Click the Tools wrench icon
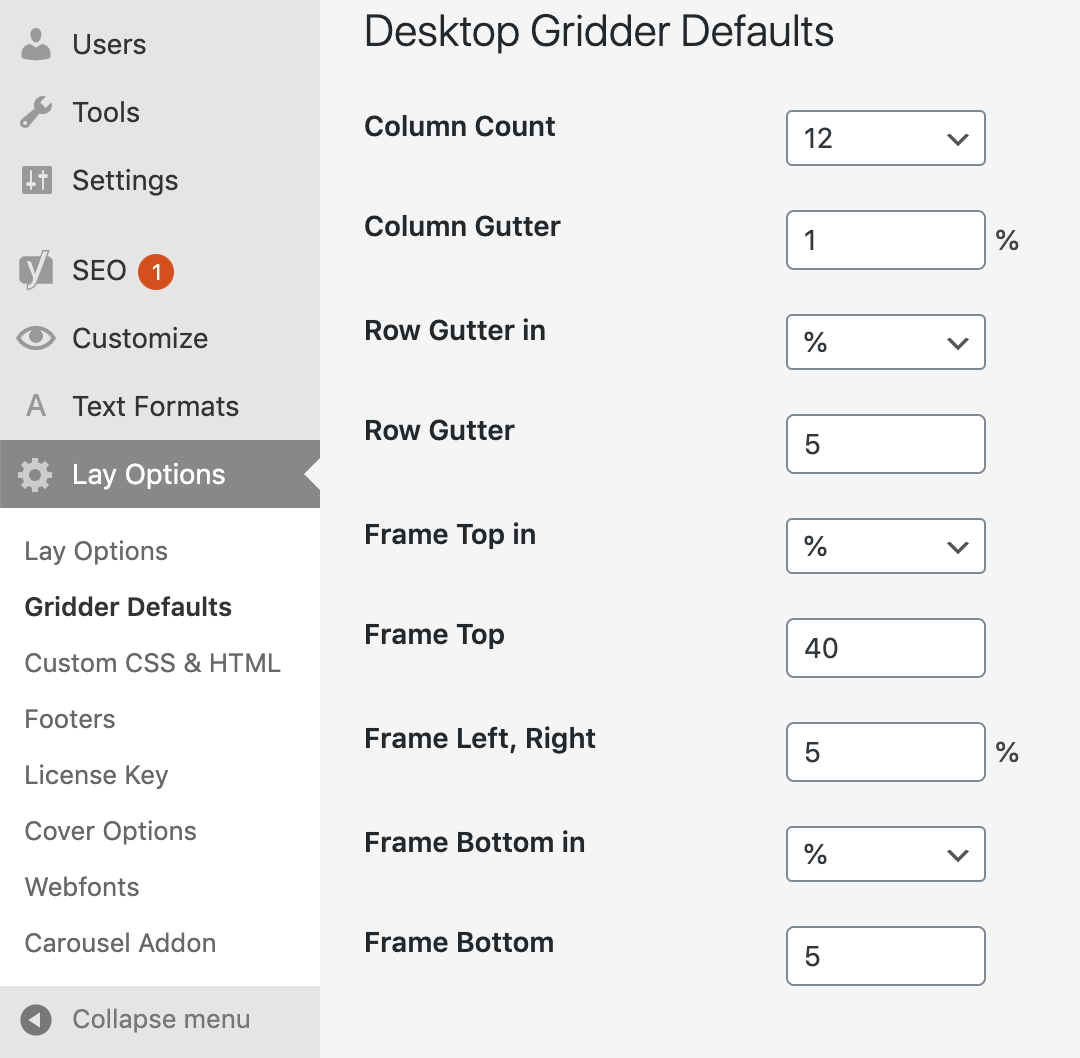Image resolution: width=1080 pixels, height=1058 pixels. click(36, 113)
